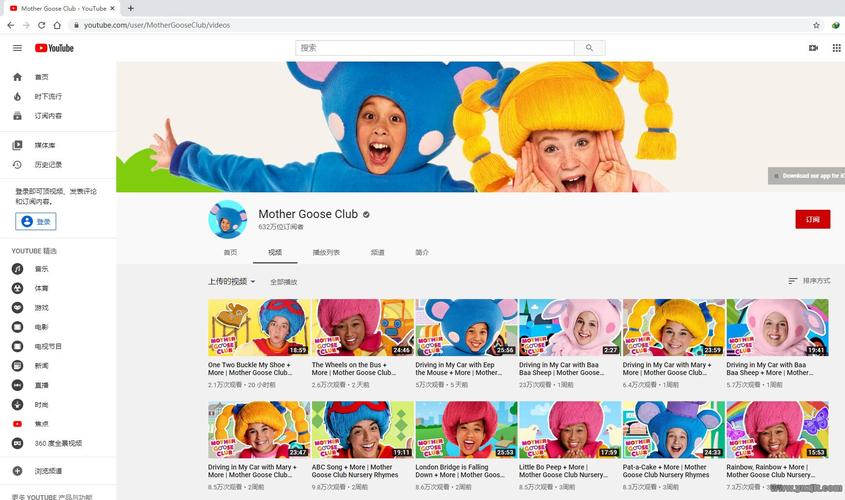Screen dimensions: 845x500
Task: Switch to 频道 channels tab
Action: [377, 252]
